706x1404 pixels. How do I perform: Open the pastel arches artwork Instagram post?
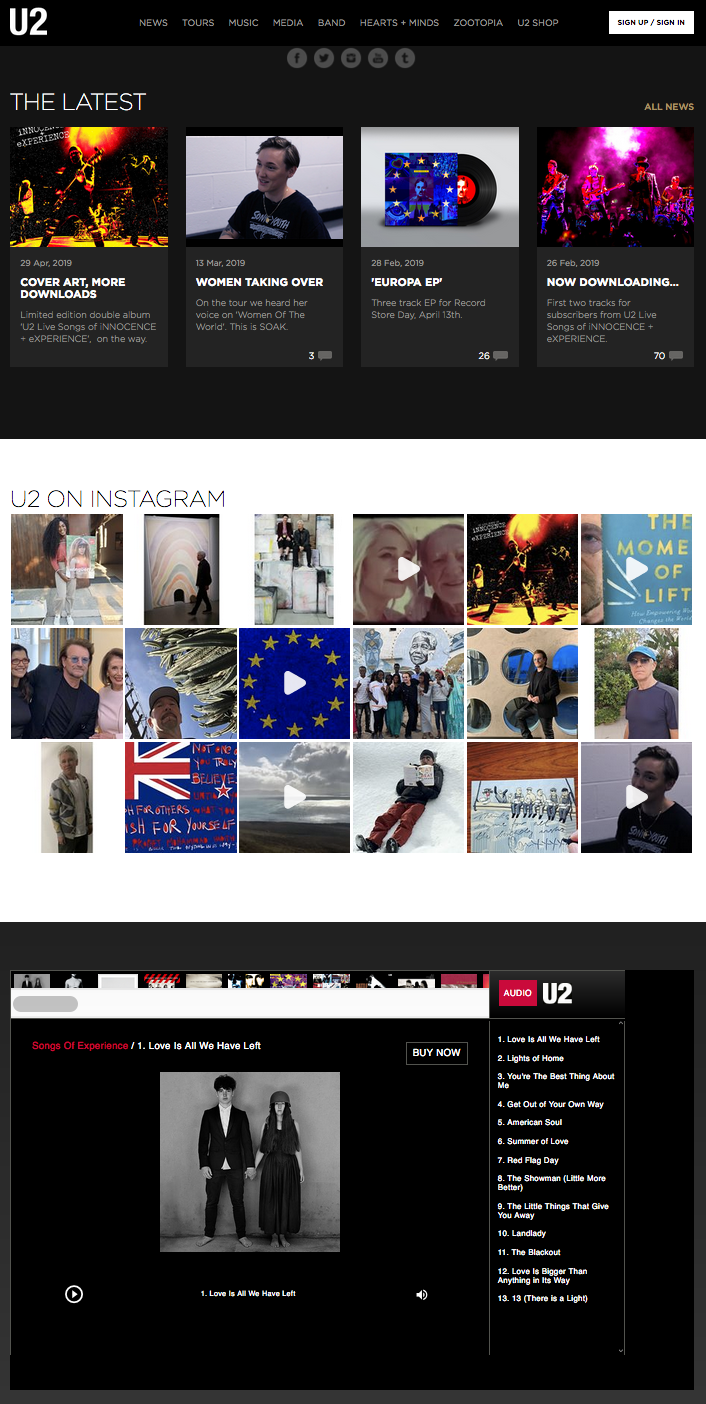[x=181, y=569]
